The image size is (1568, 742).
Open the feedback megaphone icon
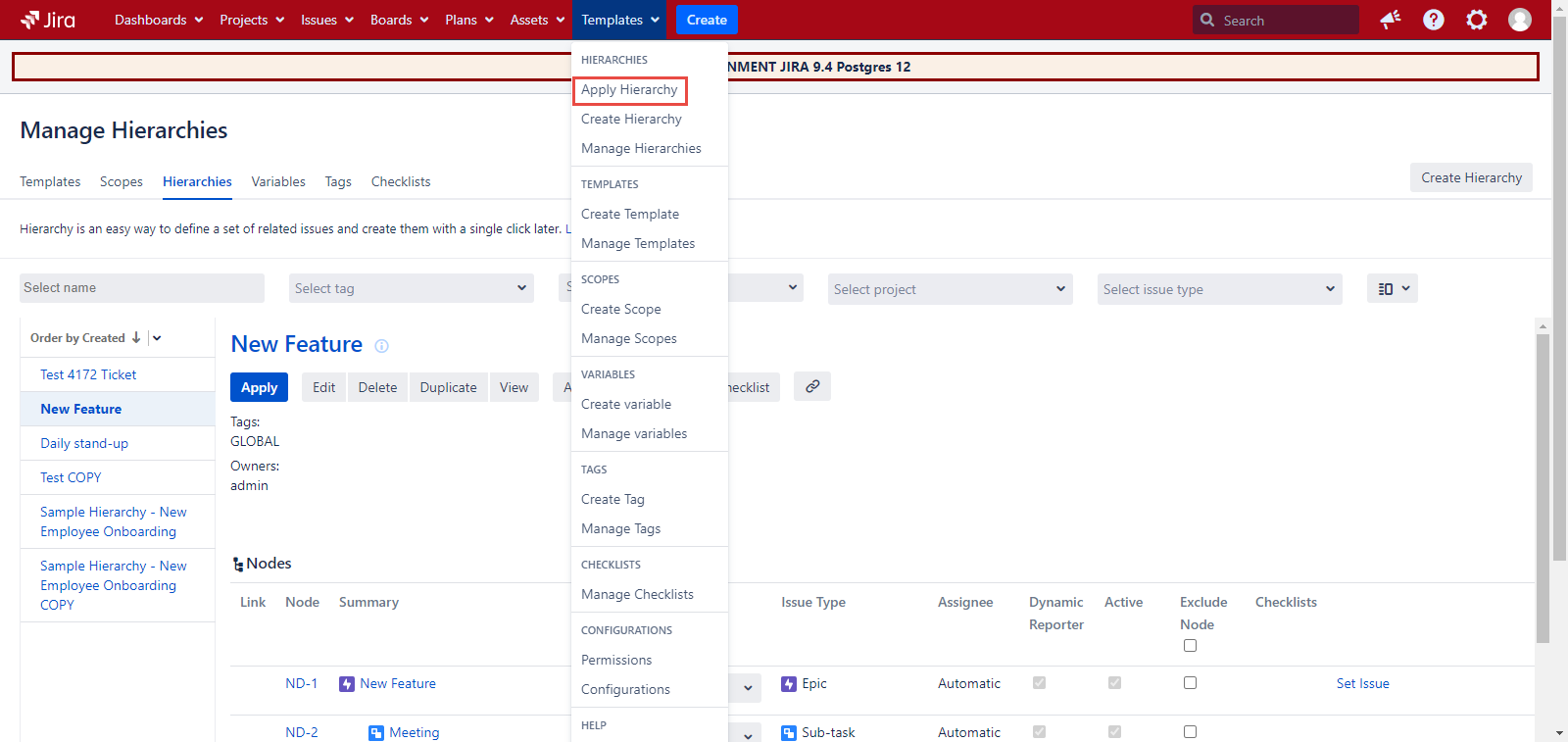click(x=1390, y=20)
